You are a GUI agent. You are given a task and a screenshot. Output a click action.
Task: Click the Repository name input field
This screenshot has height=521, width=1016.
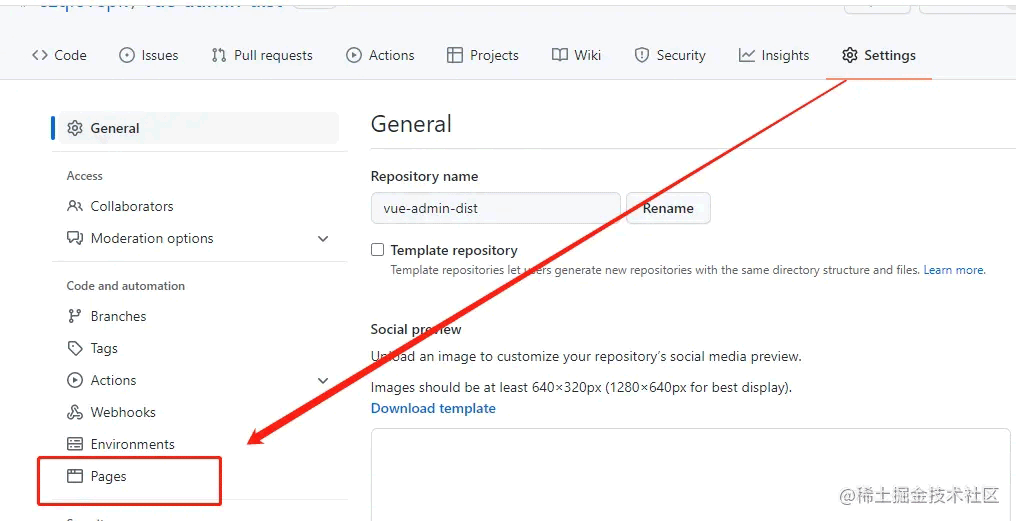(x=495, y=208)
